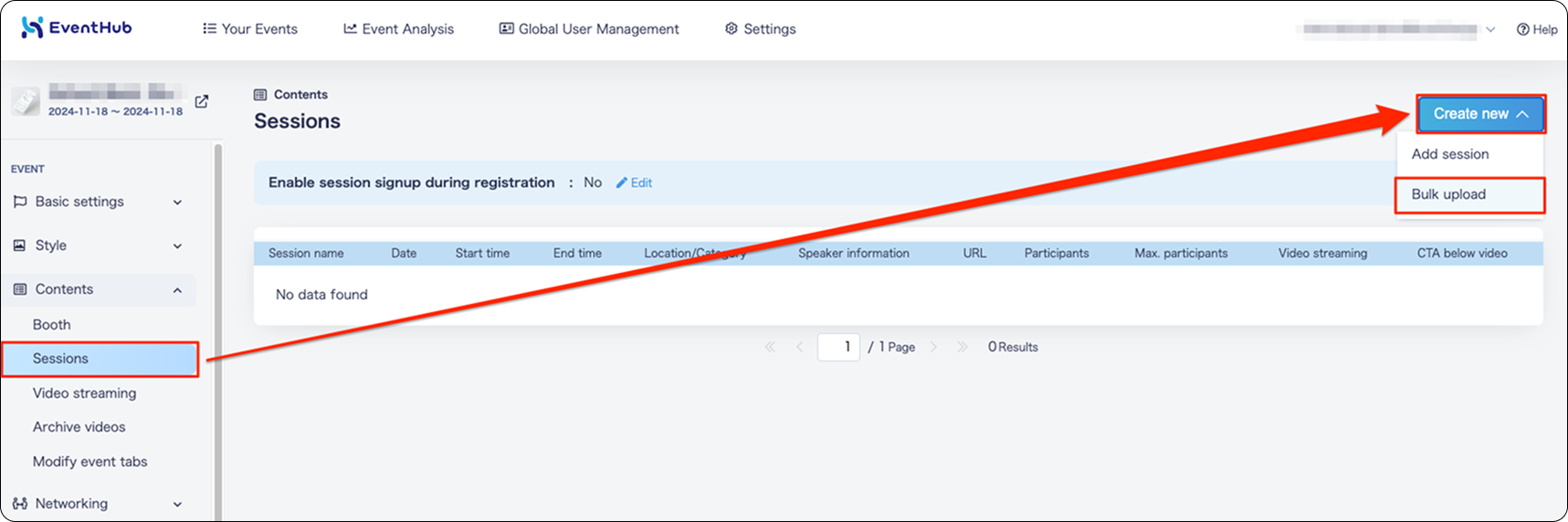Viewport: 1568px width, 522px height.
Task: Expand Basic settings section
Action: tap(98, 202)
